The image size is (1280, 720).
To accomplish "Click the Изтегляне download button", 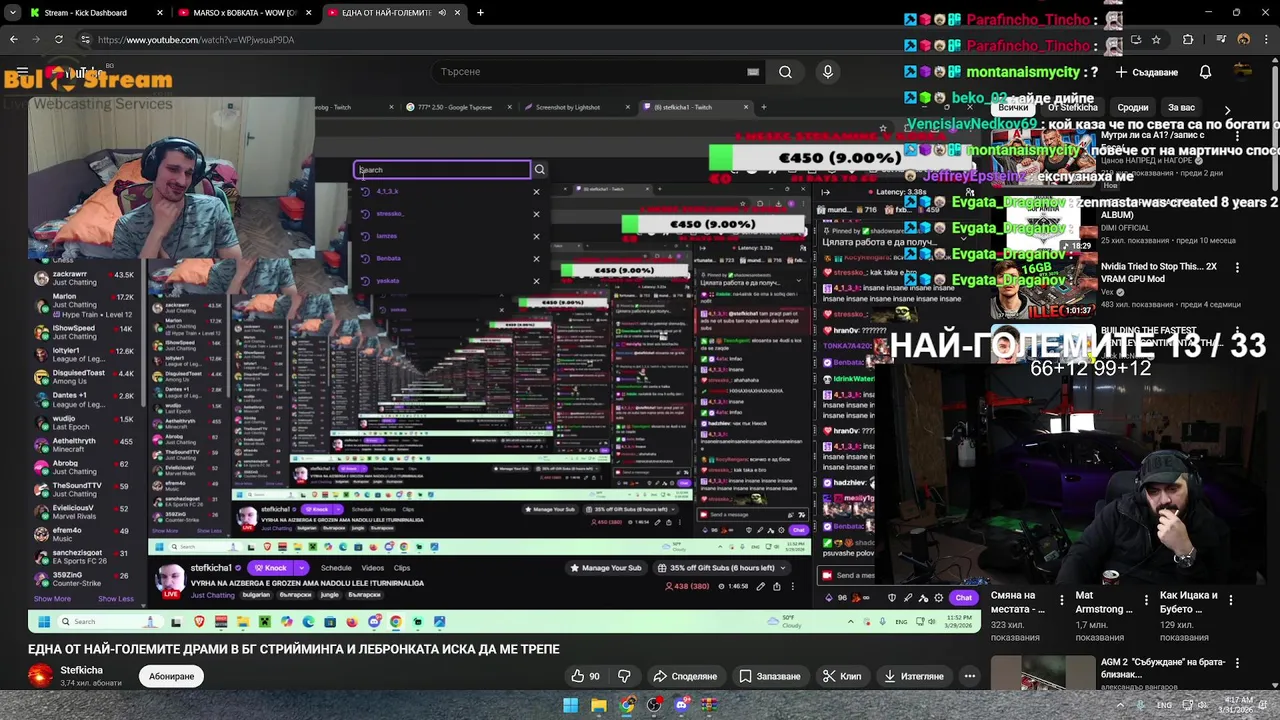I will [x=914, y=676].
